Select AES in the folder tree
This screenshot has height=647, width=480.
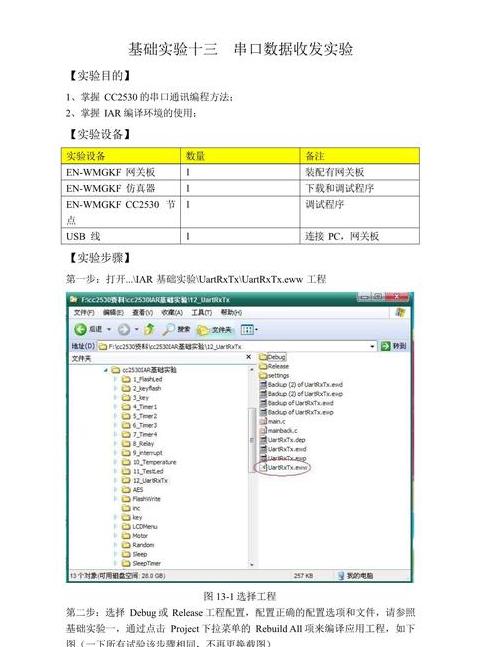pyautogui.click(x=133, y=490)
